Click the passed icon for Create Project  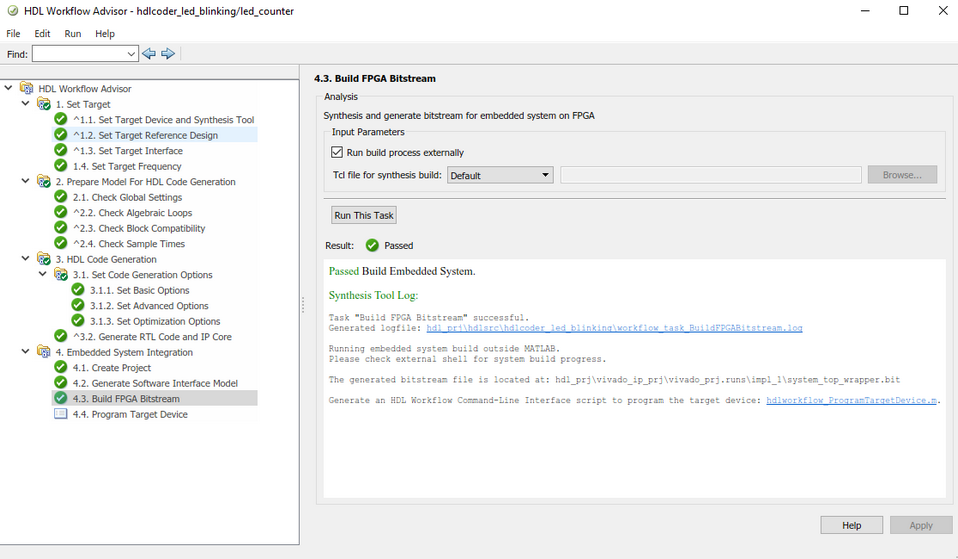[61, 368]
